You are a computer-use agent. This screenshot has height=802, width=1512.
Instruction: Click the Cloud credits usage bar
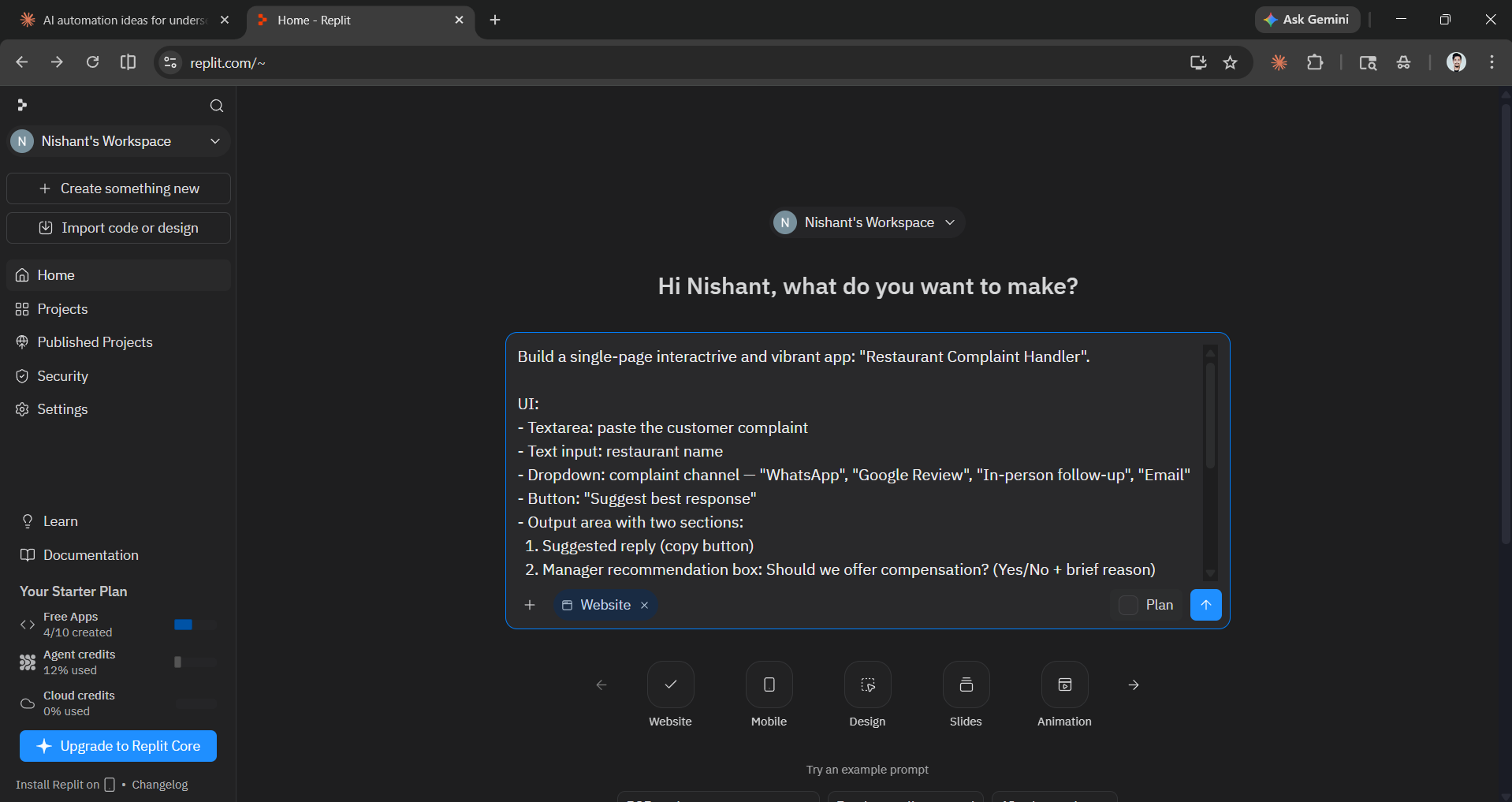click(x=195, y=703)
